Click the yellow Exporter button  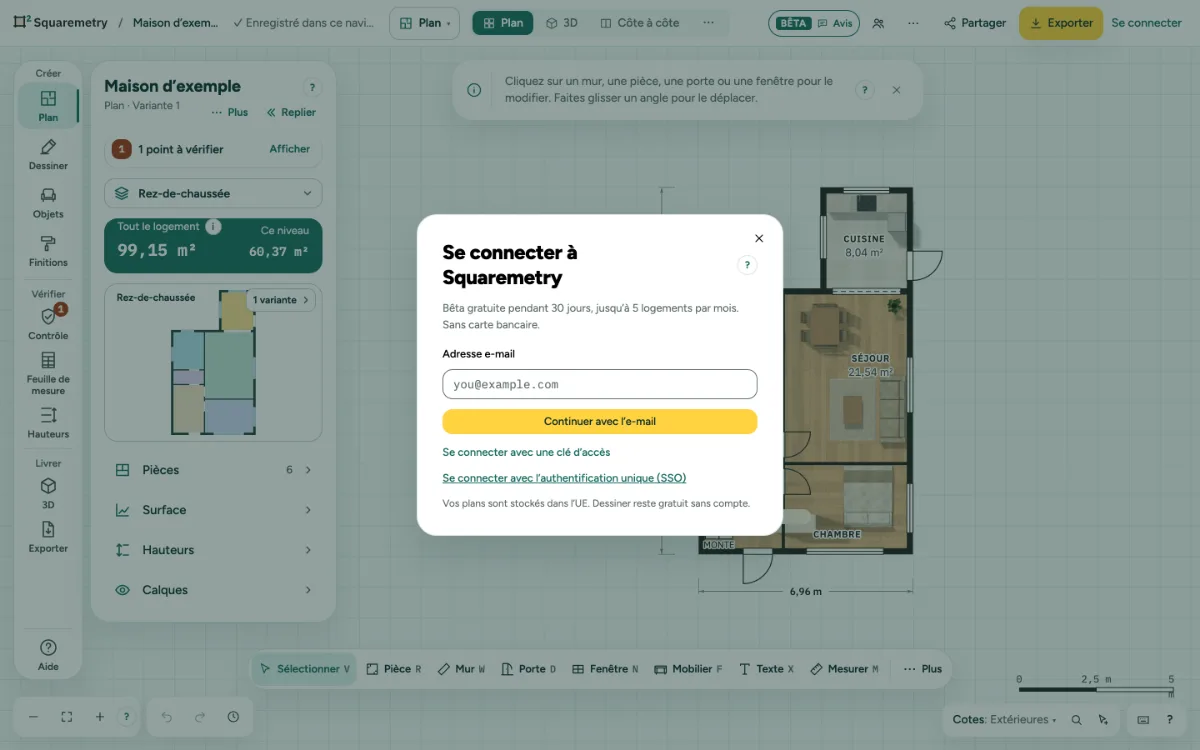pos(1061,23)
